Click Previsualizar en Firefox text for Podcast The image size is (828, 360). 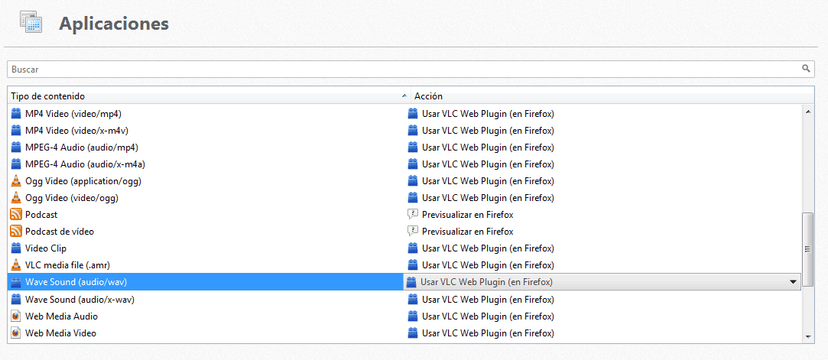point(467,215)
